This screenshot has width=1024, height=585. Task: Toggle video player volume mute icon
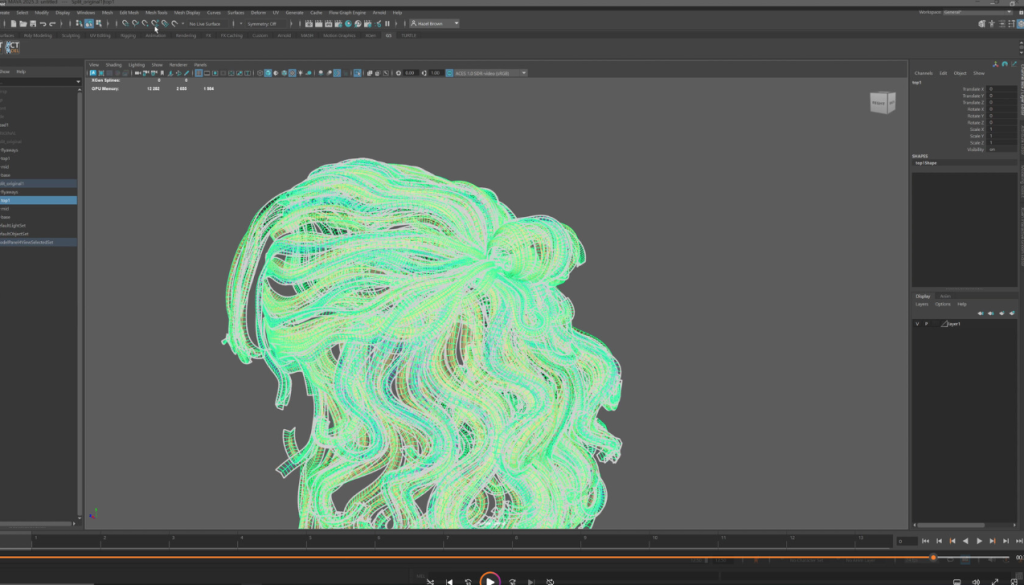click(x=975, y=581)
